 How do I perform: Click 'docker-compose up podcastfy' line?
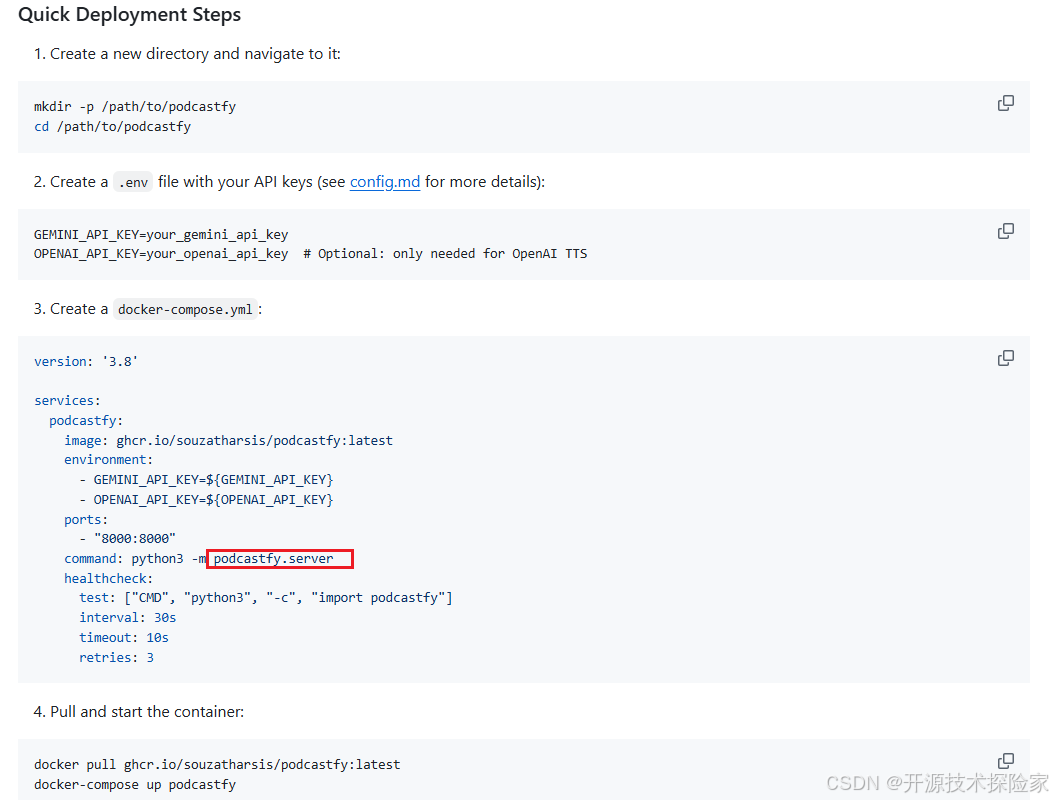(x=135, y=785)
